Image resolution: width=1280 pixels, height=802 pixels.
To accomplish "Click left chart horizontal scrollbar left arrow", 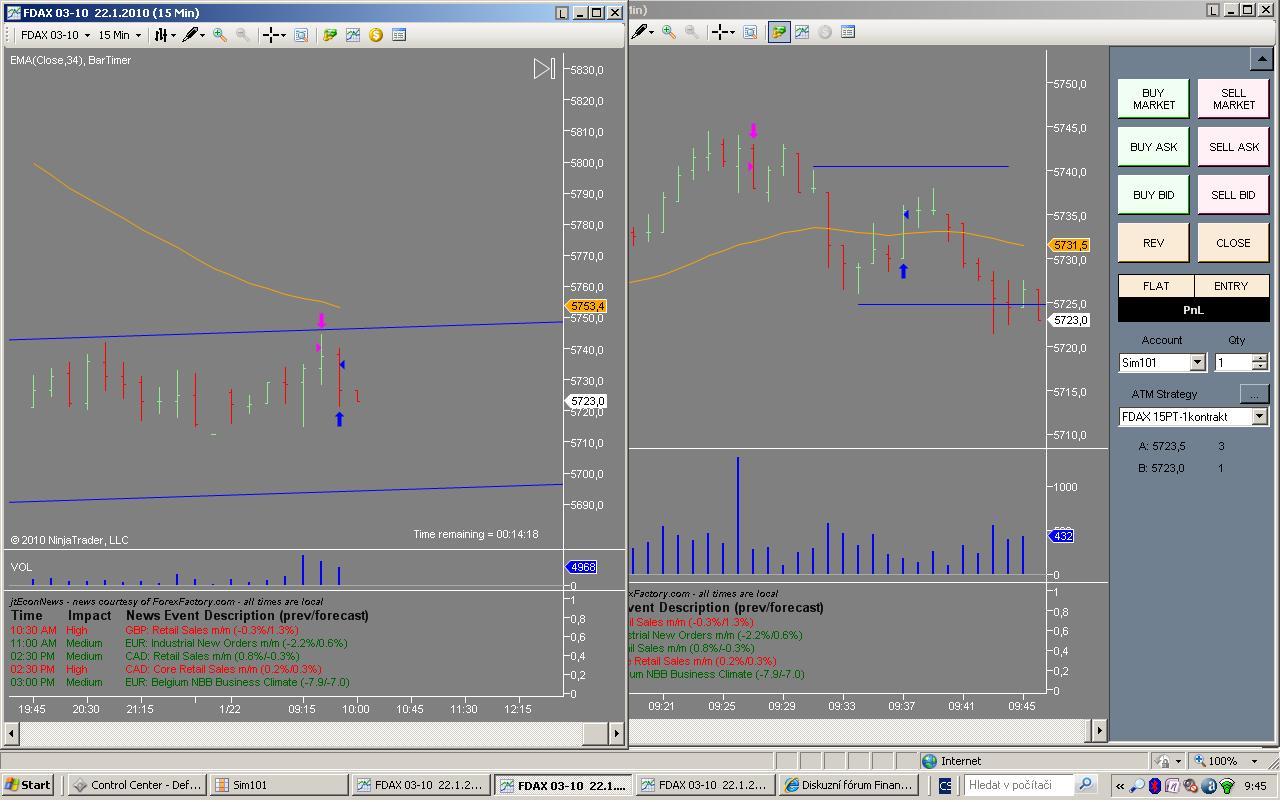I will [x=11, y=733].
